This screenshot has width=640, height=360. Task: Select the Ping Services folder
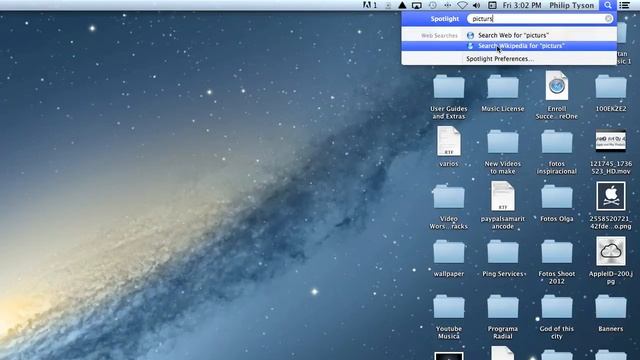(x=502, y=252)
